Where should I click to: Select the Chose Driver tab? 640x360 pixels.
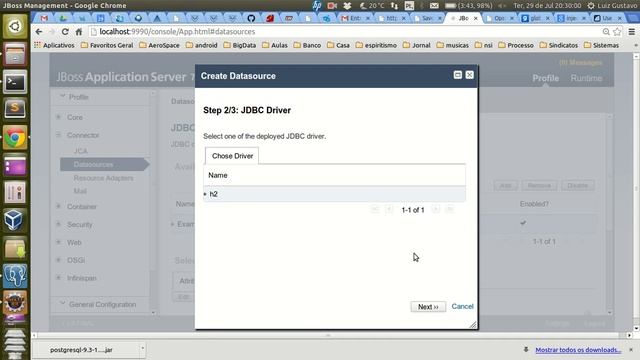232,156
